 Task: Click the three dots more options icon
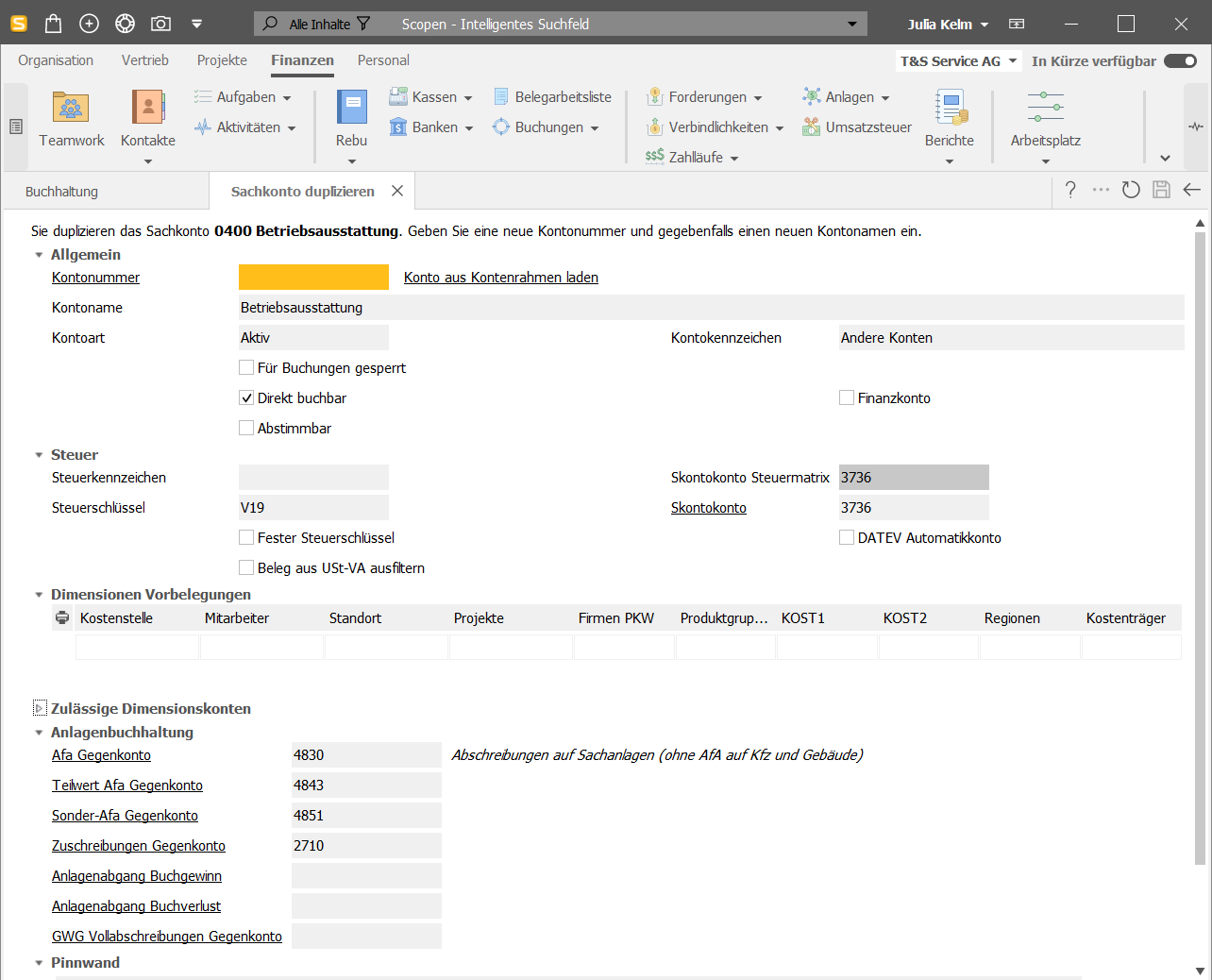[1101, 190]
